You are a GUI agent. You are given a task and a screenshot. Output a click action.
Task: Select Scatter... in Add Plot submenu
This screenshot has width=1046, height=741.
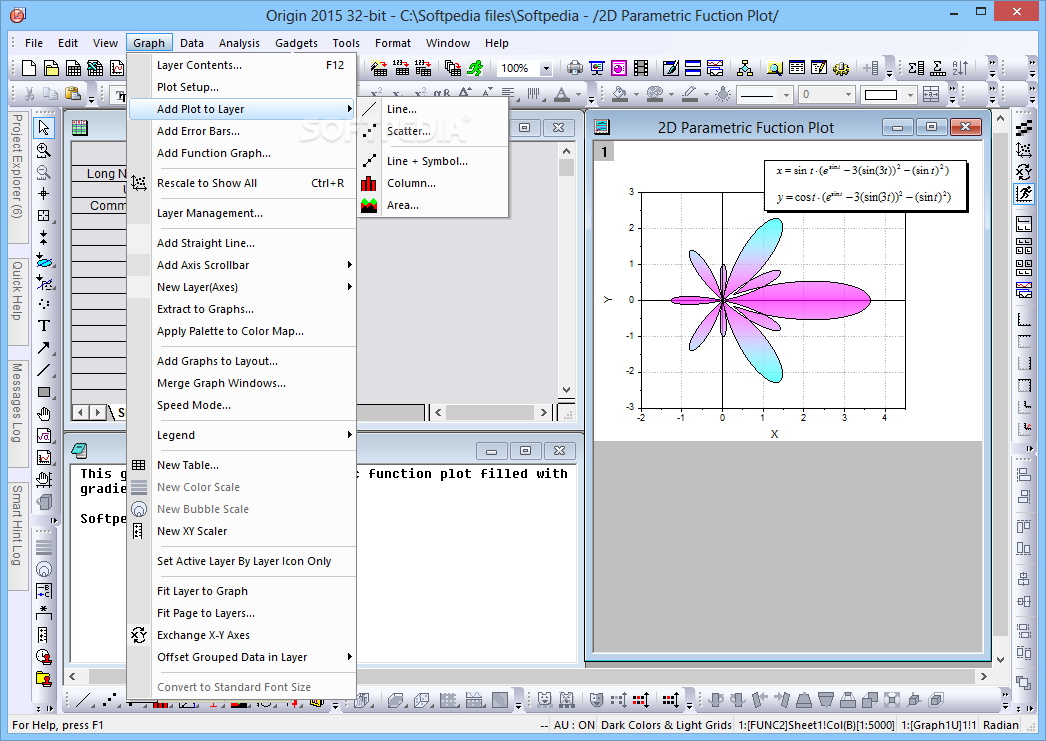point(433,131)
